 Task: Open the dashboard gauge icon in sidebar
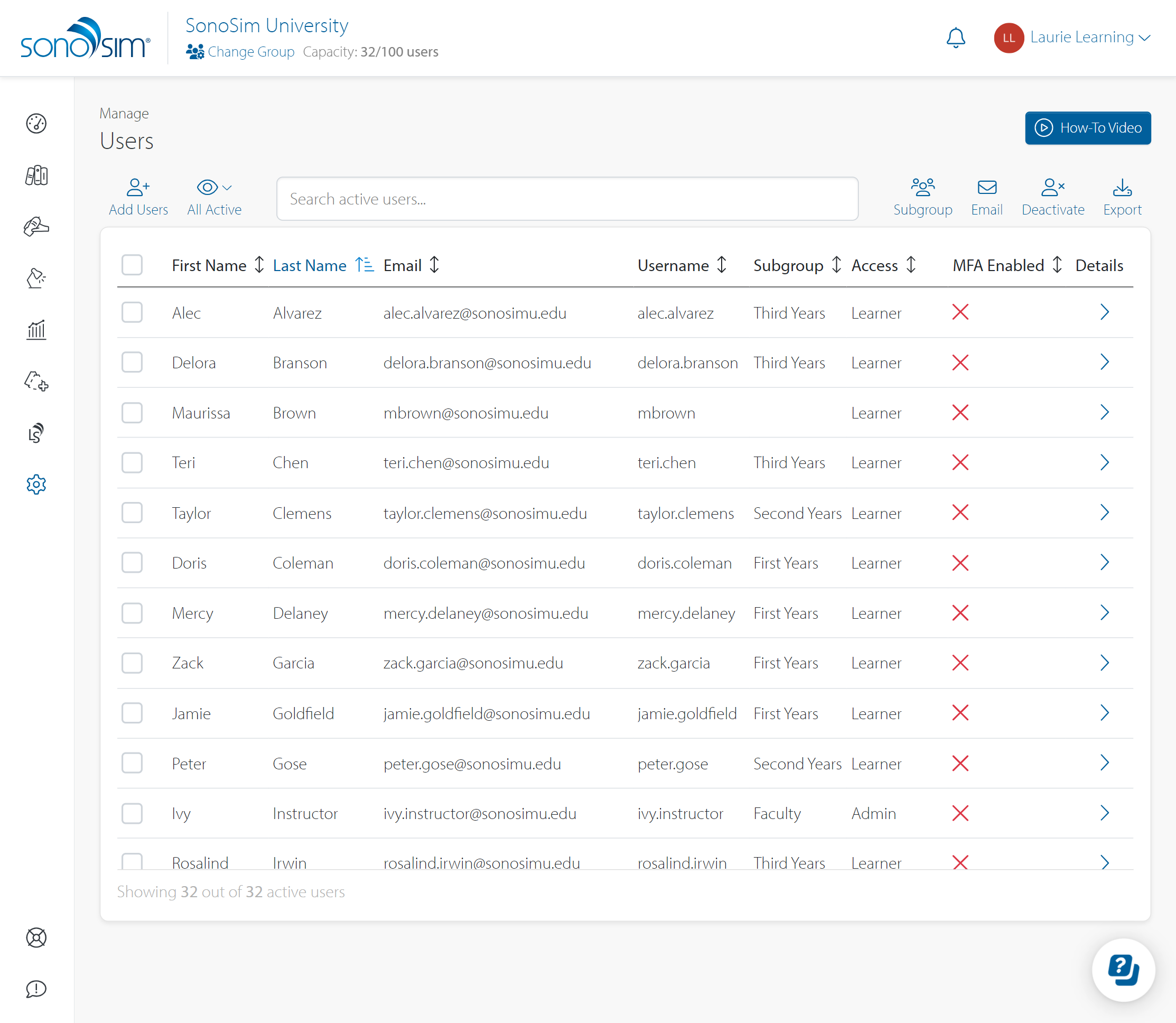pyautogui.click(x=36, y=123)
